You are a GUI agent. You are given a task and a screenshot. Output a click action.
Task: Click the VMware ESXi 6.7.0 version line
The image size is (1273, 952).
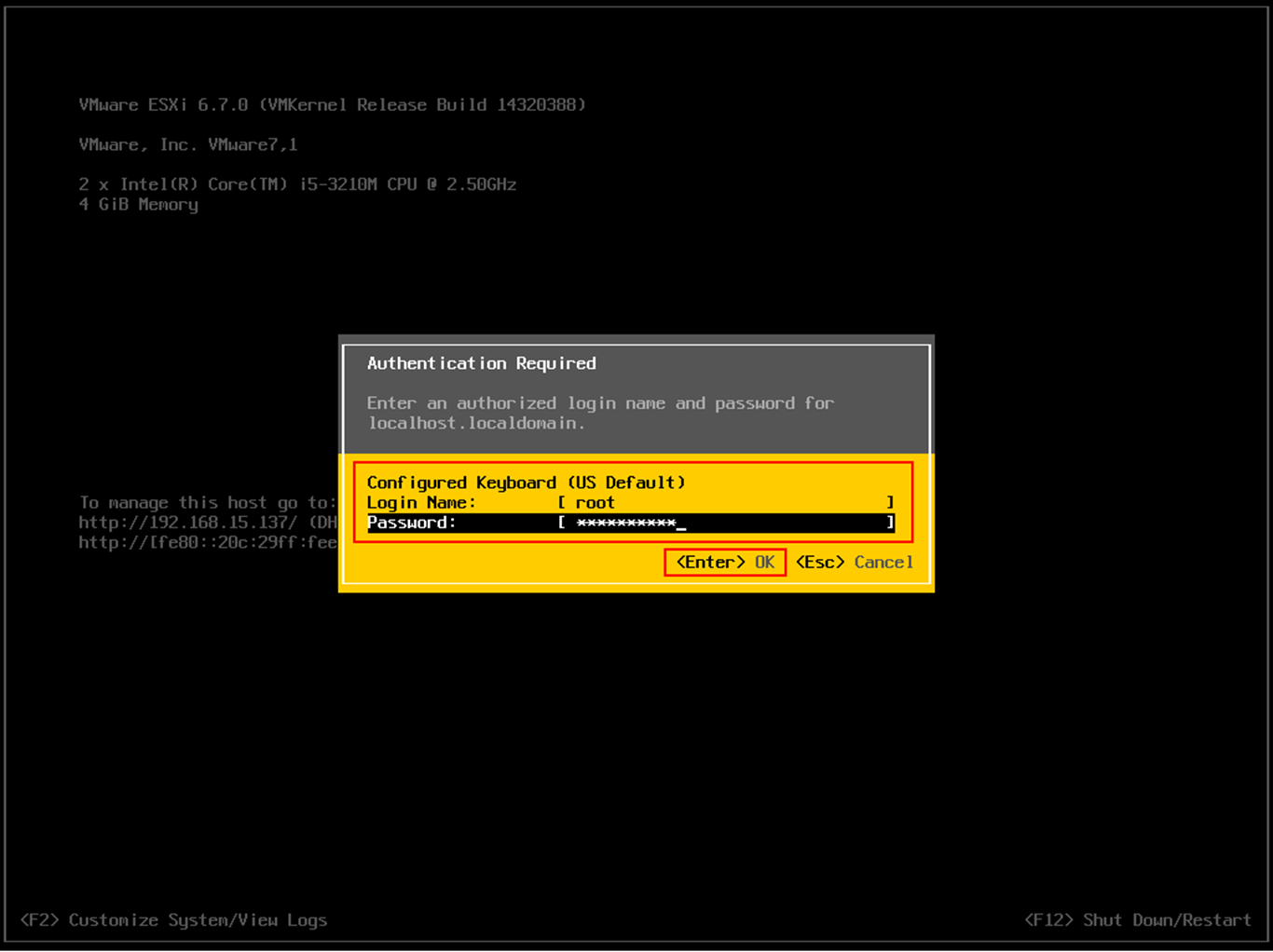(x=332, y=105)
